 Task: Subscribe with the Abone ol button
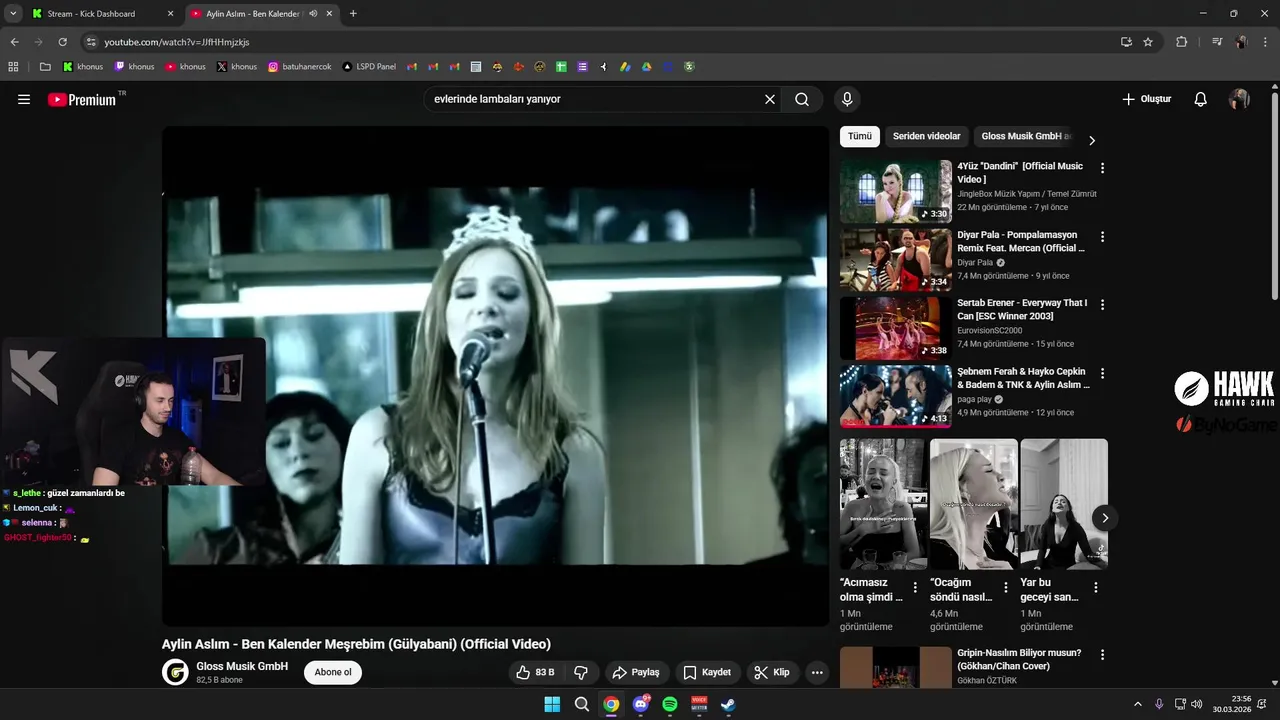[x=333, y=672]
